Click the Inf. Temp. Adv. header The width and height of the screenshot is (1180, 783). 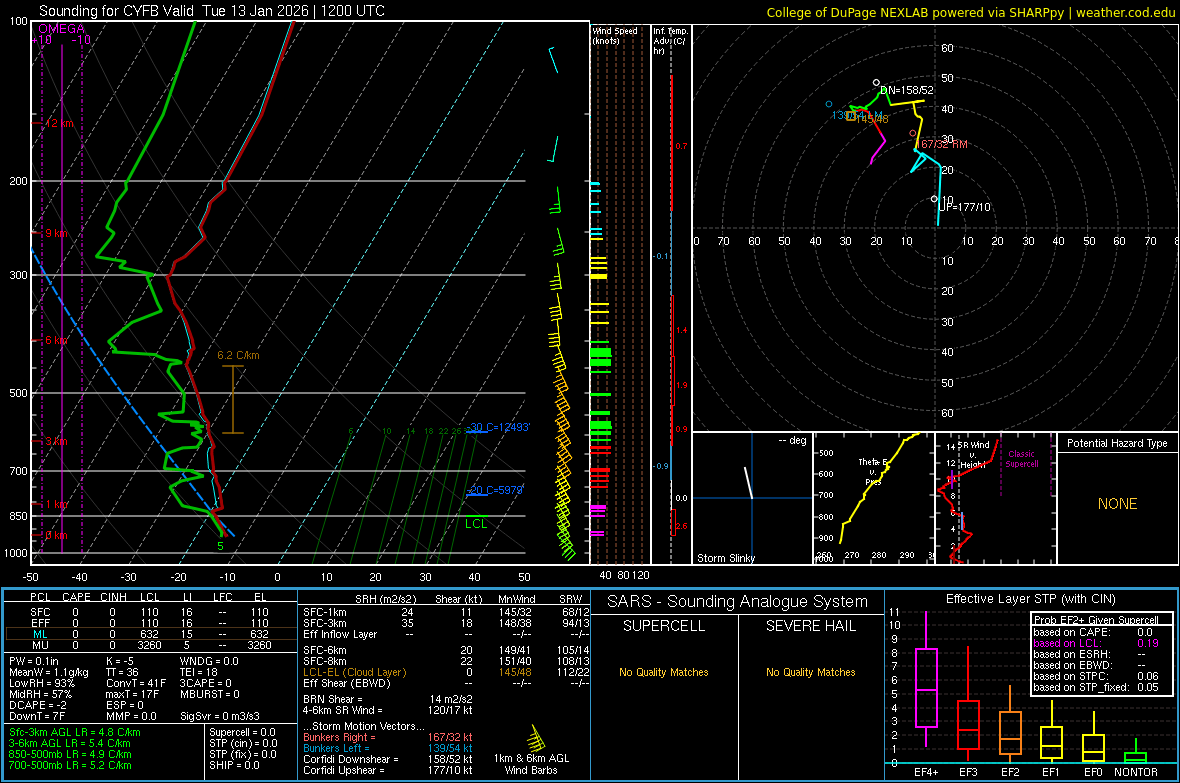670,41
